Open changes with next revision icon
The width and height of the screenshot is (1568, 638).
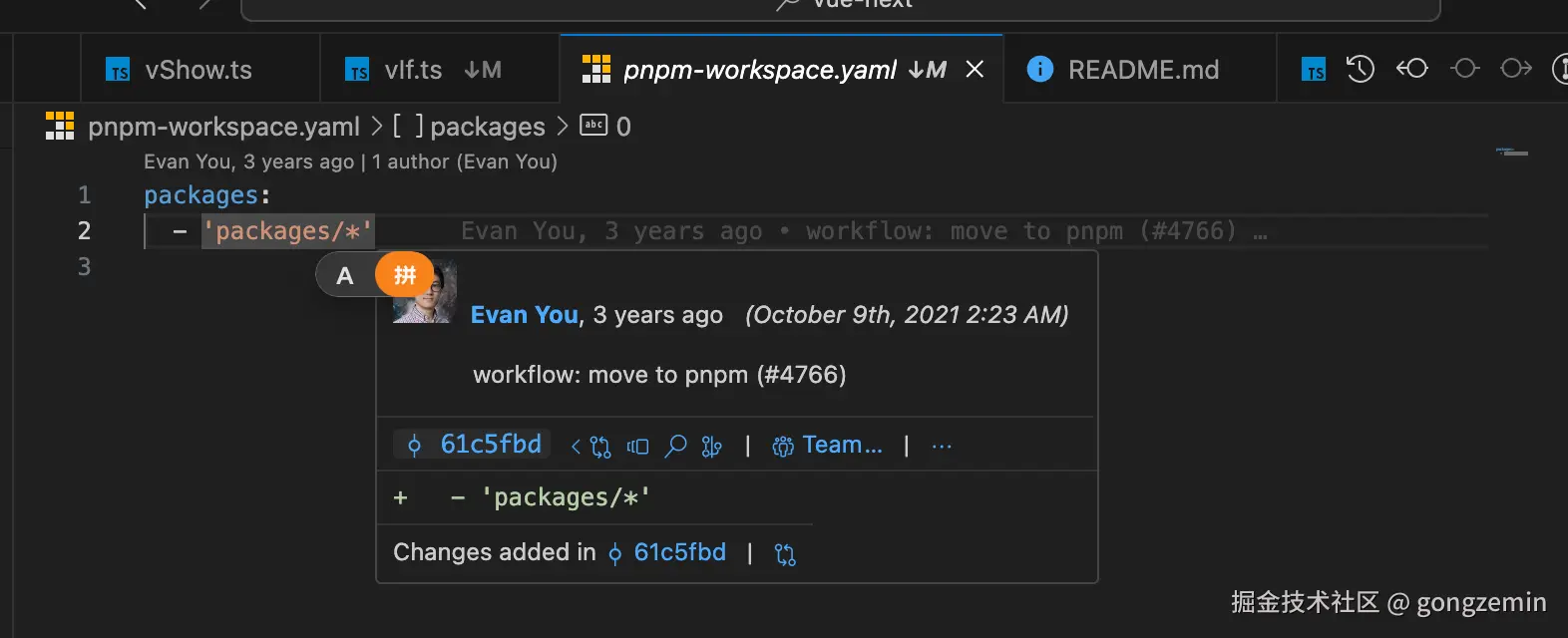(x=1516, y=69)
